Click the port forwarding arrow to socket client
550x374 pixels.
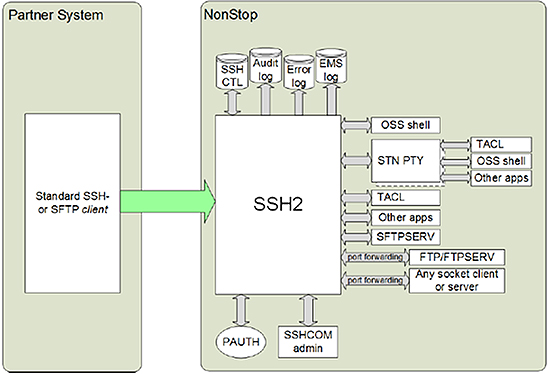click(x=375, y=280)
